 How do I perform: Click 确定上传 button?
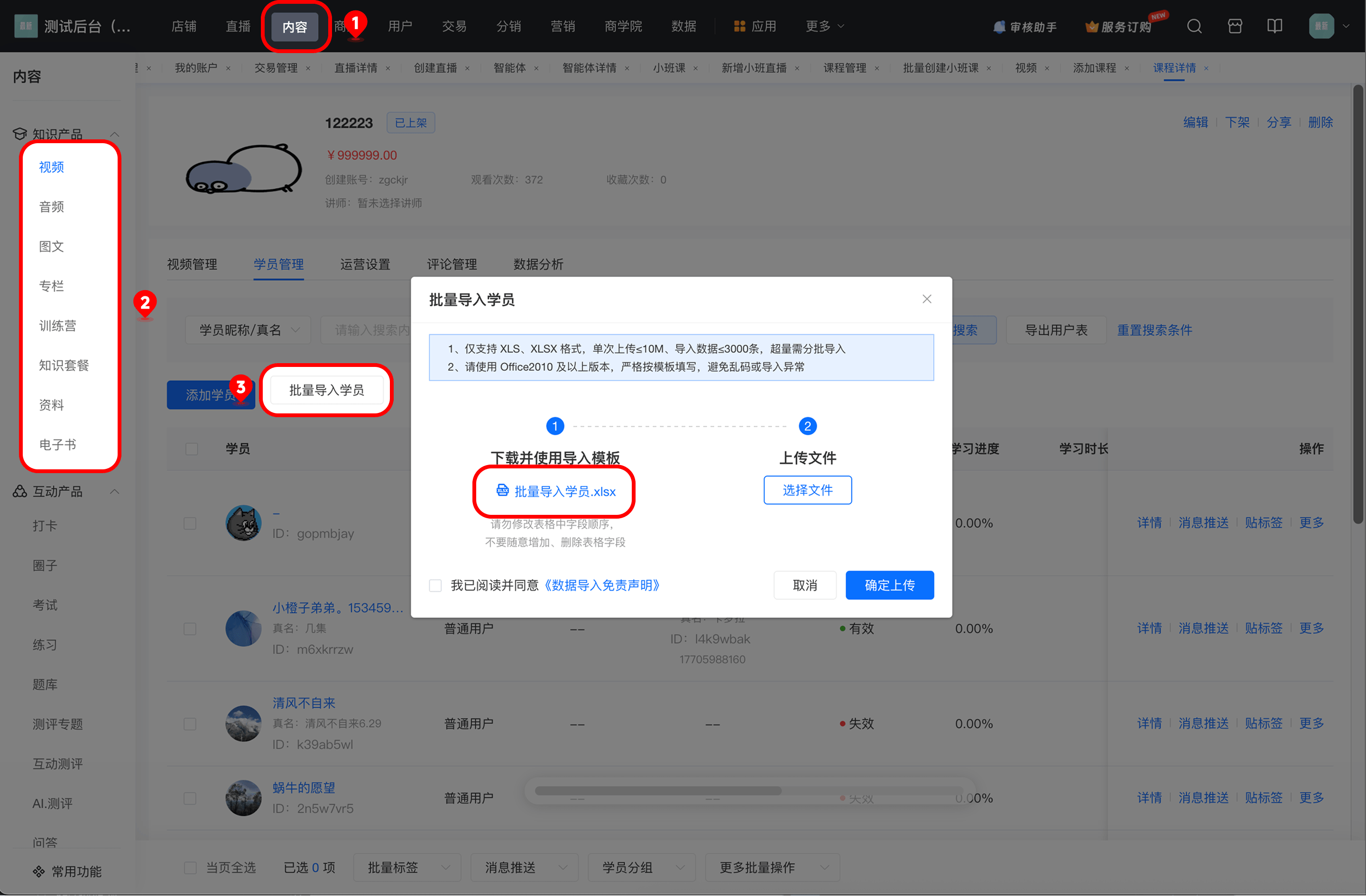click(x=889, y=585)
